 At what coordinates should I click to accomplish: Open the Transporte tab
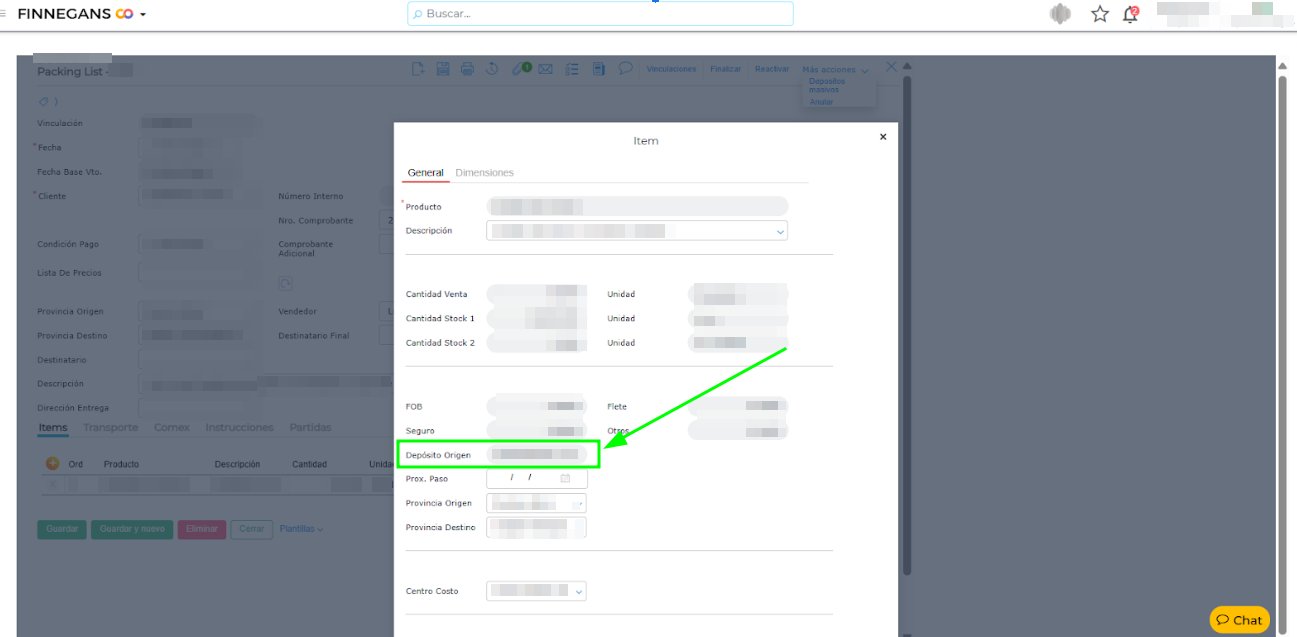click(111, 427)
